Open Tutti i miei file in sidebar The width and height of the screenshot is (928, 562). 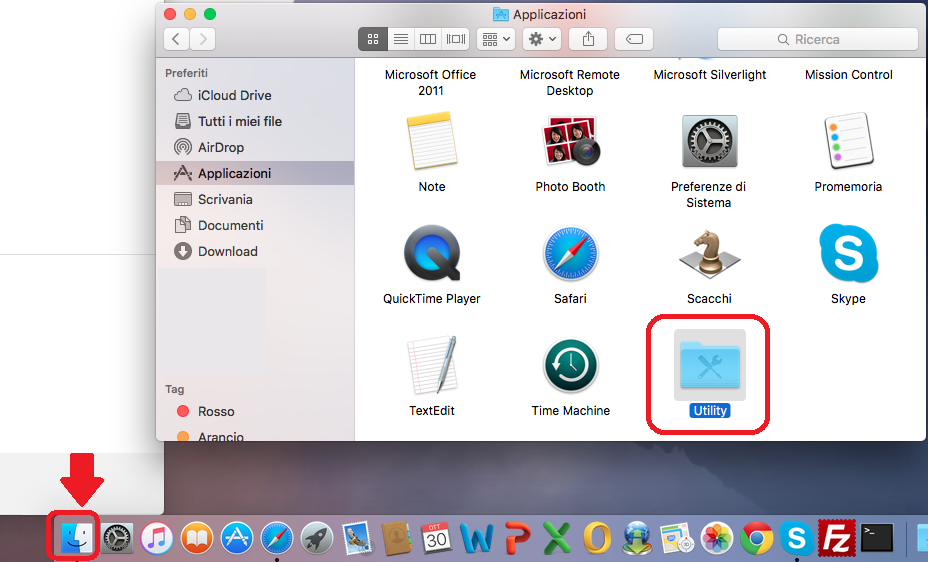[x=255, y=121]
